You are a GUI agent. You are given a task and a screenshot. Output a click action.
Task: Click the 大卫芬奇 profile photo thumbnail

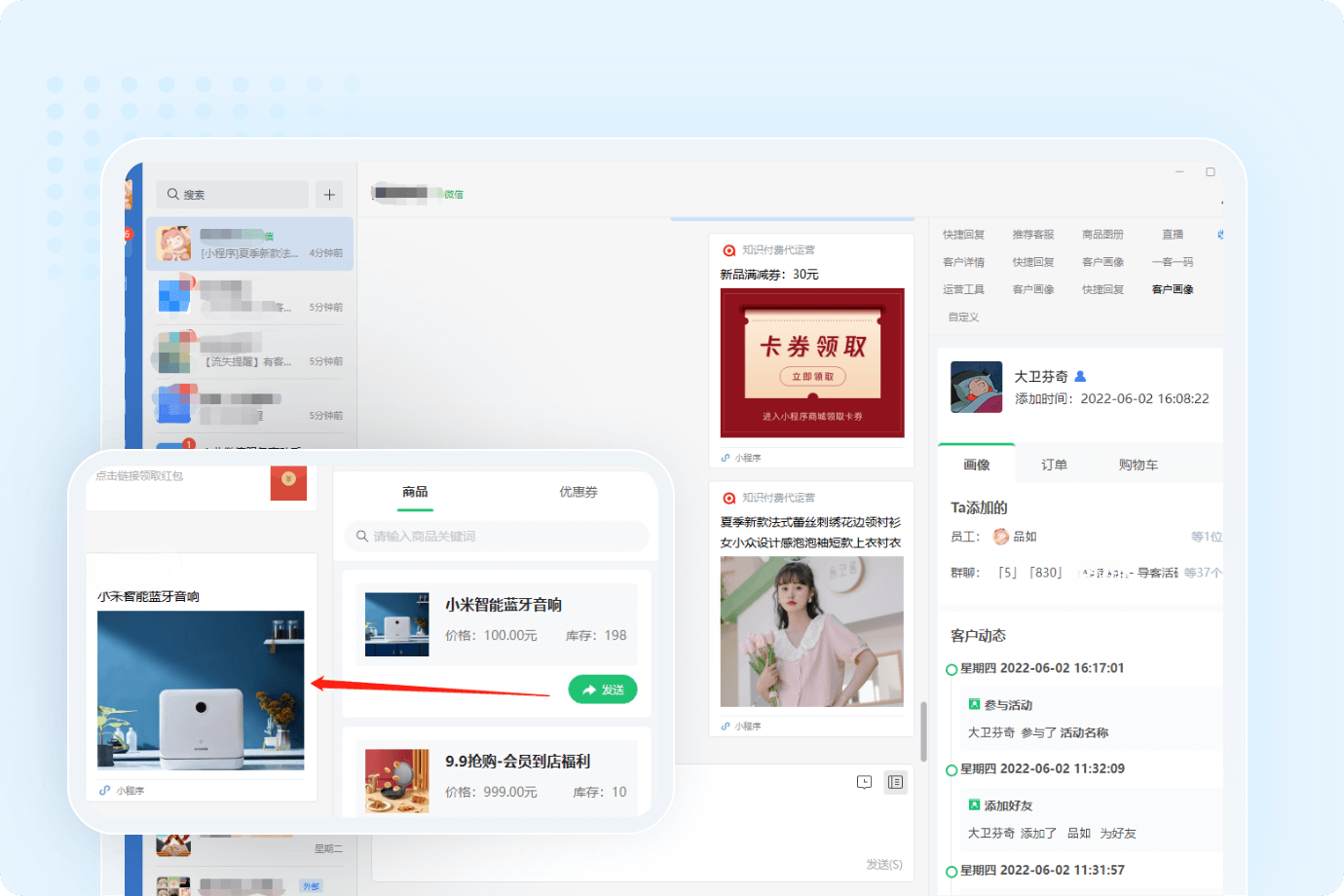click(976, 387)
